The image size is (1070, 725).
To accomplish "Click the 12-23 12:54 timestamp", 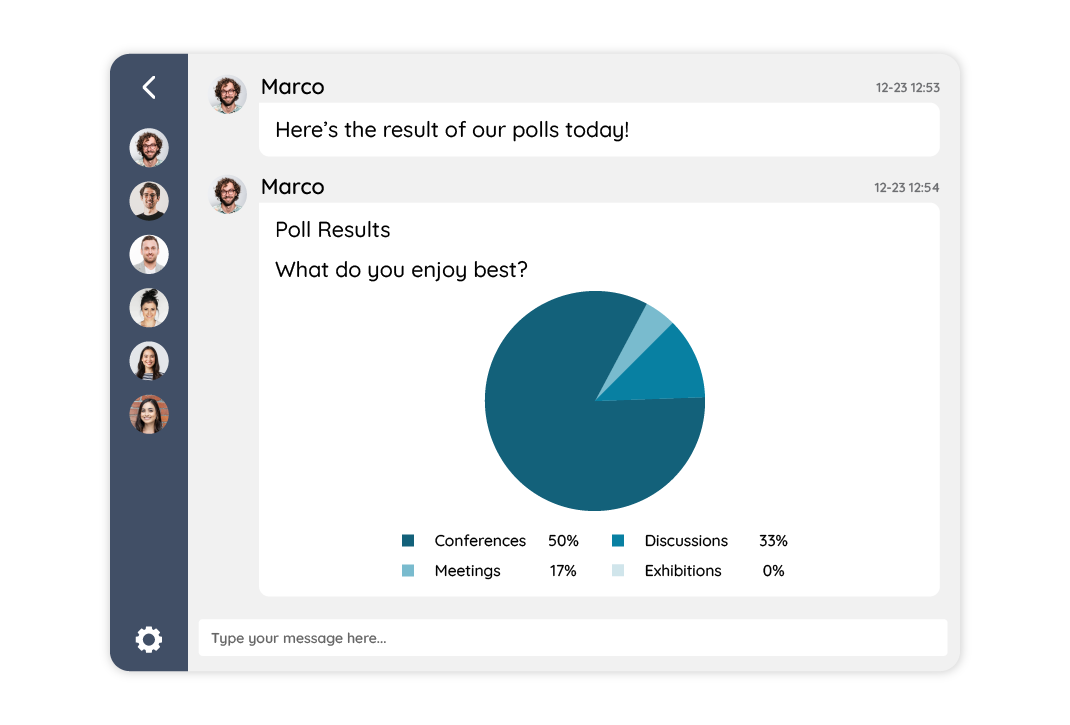I will tap(906, 188).
